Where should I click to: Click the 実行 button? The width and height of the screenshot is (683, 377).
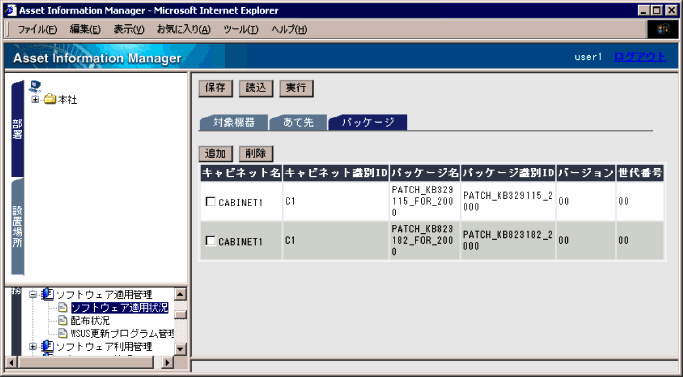296,88
